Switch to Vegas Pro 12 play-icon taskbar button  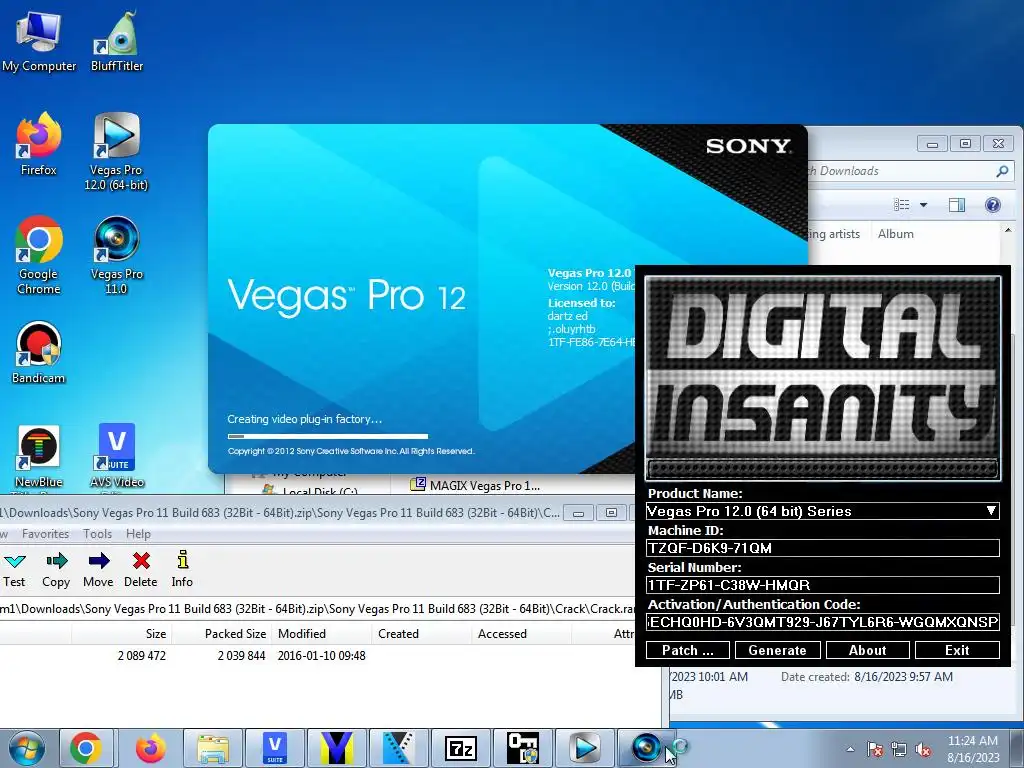click(584, 748)
